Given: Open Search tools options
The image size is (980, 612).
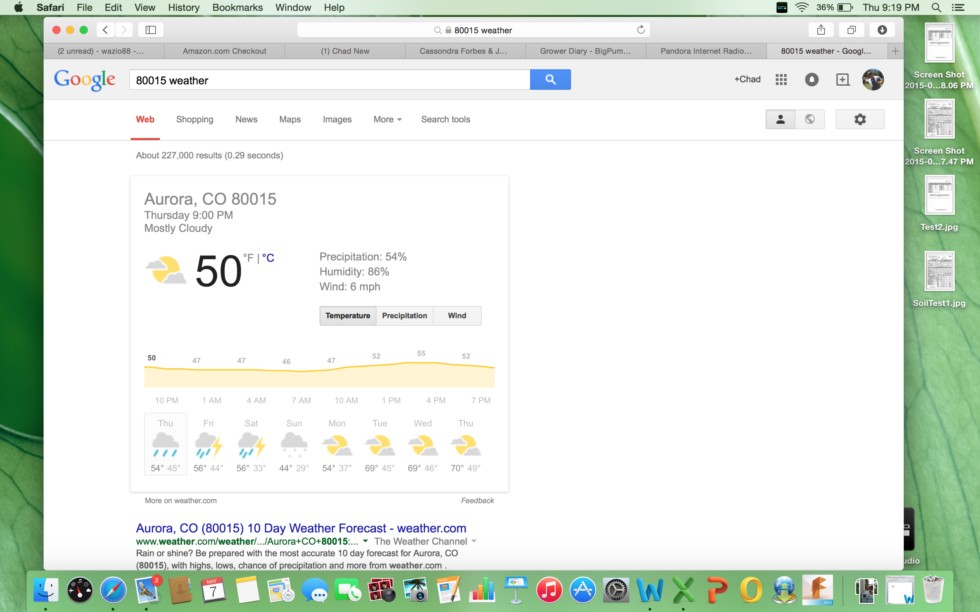Looking at the screenshot, I should [445, 120].
